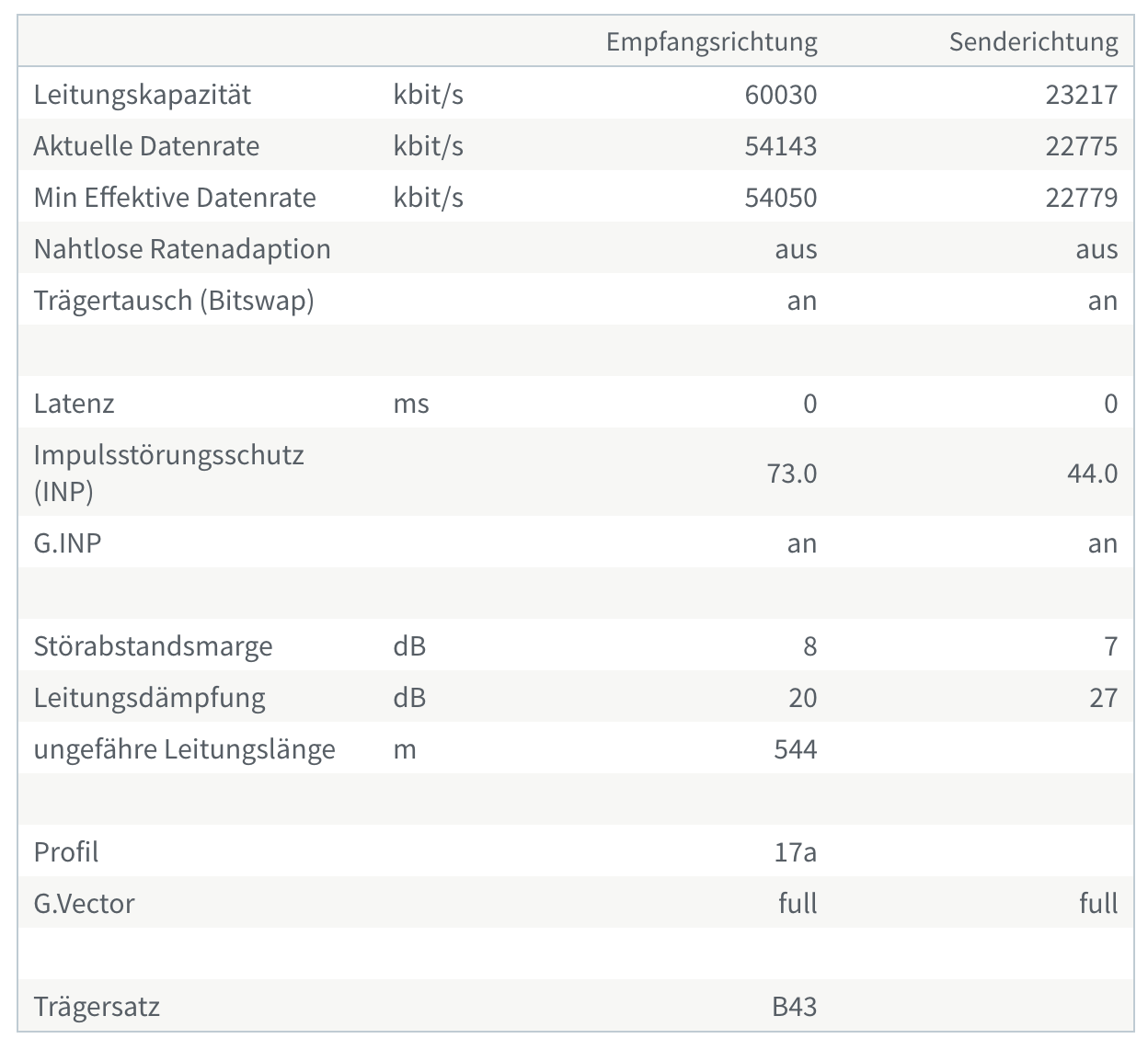Screen dimensions: 1148x1050
Task: Click the Leitungslänge value 544
Action: tap(796, 749)
